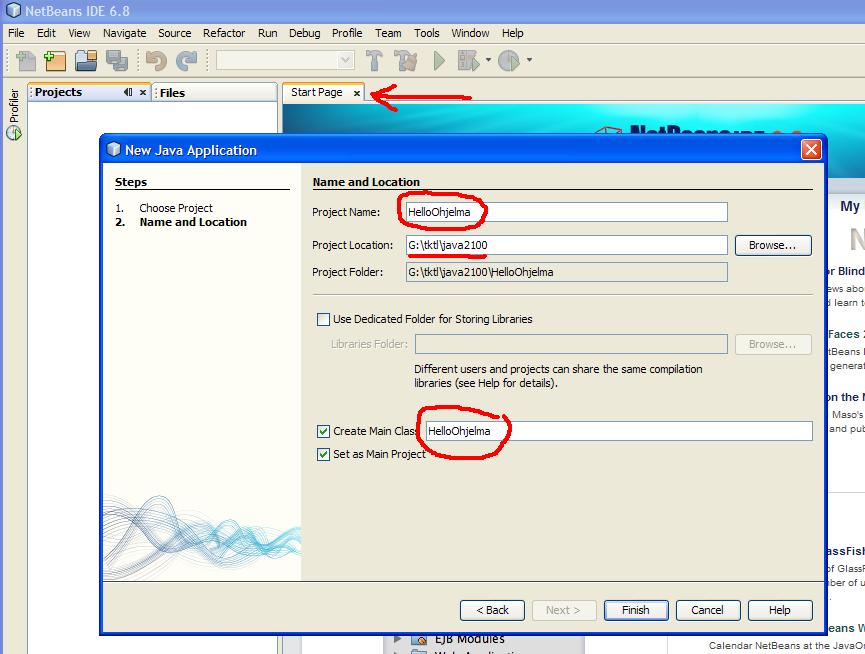865x654 pixels.
Task: Click the Clean and Build icon
Action: click(x=405, y=60)
